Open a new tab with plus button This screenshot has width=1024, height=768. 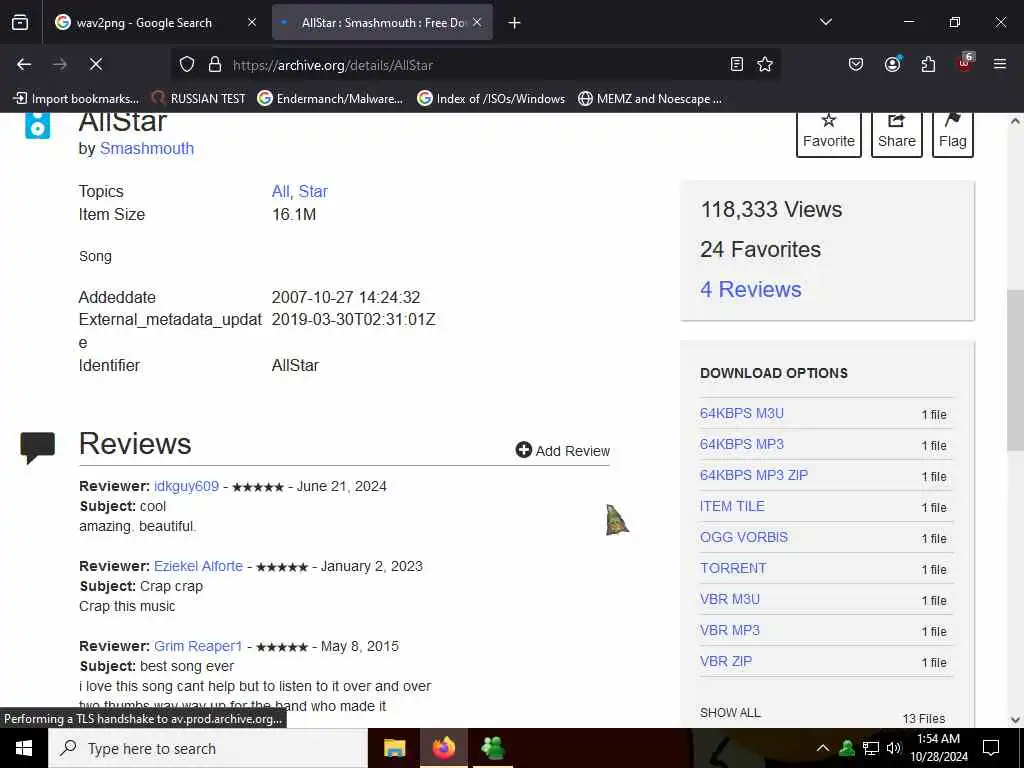(515, 23)
